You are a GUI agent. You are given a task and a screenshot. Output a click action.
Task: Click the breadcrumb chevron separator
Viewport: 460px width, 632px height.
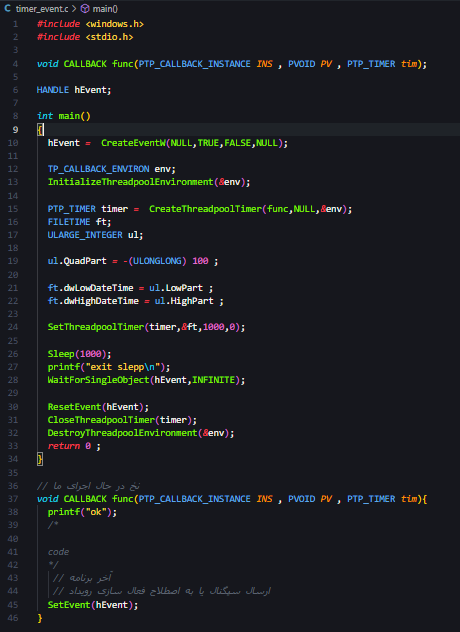[74, 8]
